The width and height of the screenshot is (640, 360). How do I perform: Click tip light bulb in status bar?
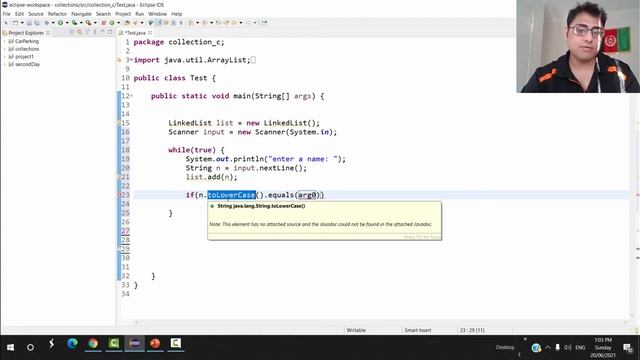[x=636, y=330]
